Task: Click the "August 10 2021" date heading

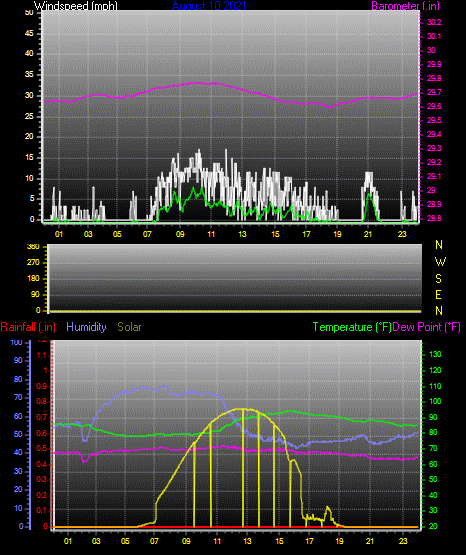Action: click(209, 6)
